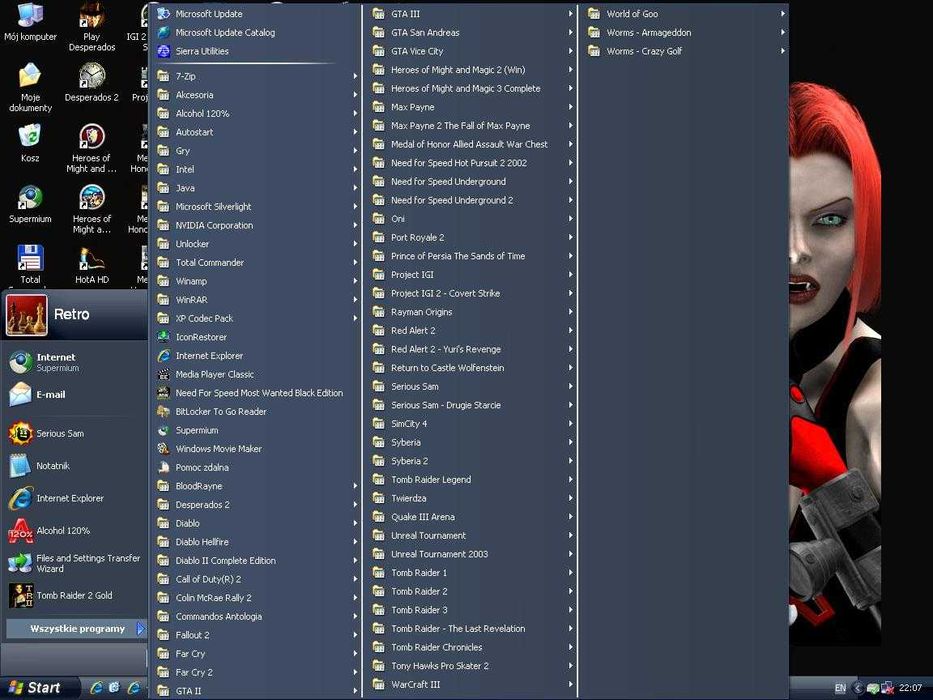Image resolution: width=933 pixels, height=700 pixels.
Task: Open the Kosz recycle bin icon
Action: (30, 143)
